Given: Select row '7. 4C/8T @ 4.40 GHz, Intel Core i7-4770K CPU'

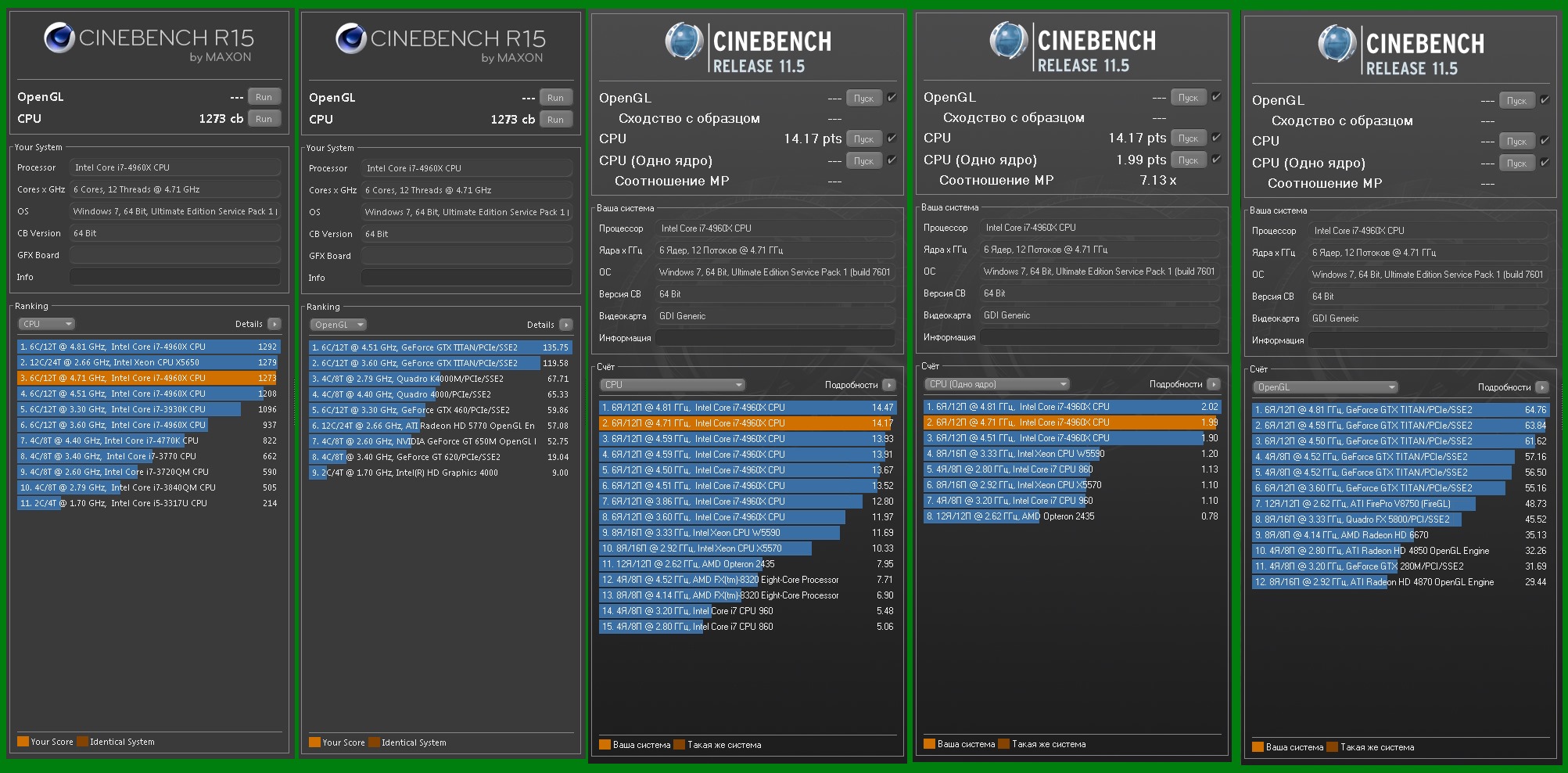Looking at the screenshot, I should [x=149, y=440].
